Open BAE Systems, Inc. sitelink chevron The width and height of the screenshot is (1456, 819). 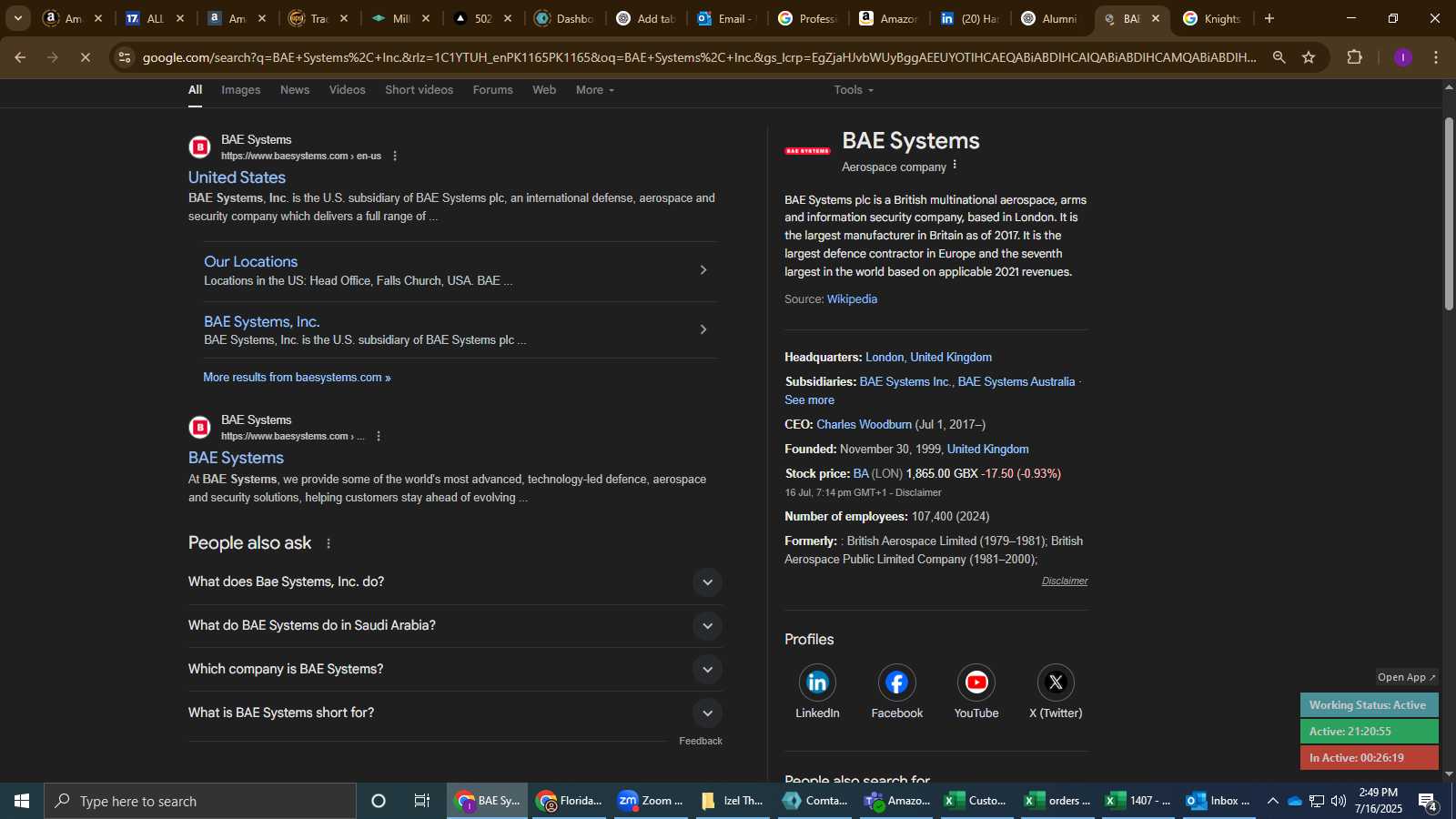[x=703, y=329]
